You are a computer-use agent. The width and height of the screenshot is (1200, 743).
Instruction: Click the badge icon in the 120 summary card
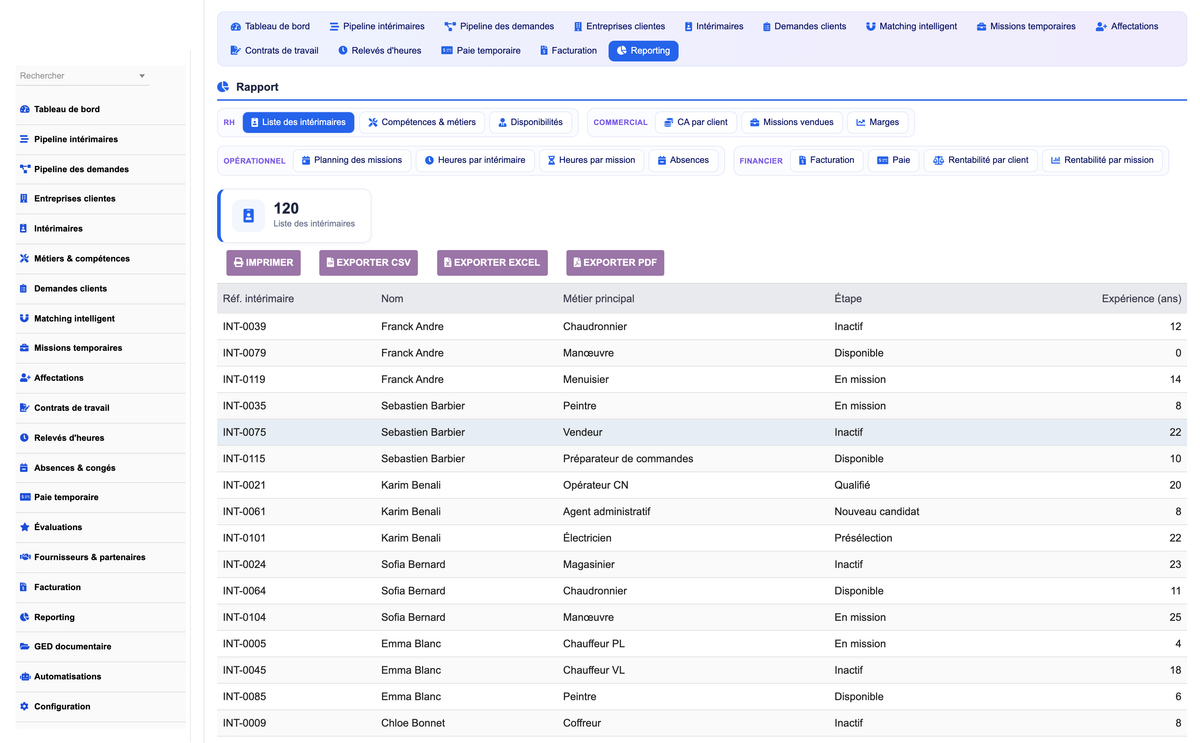click(x=249, y=216)
